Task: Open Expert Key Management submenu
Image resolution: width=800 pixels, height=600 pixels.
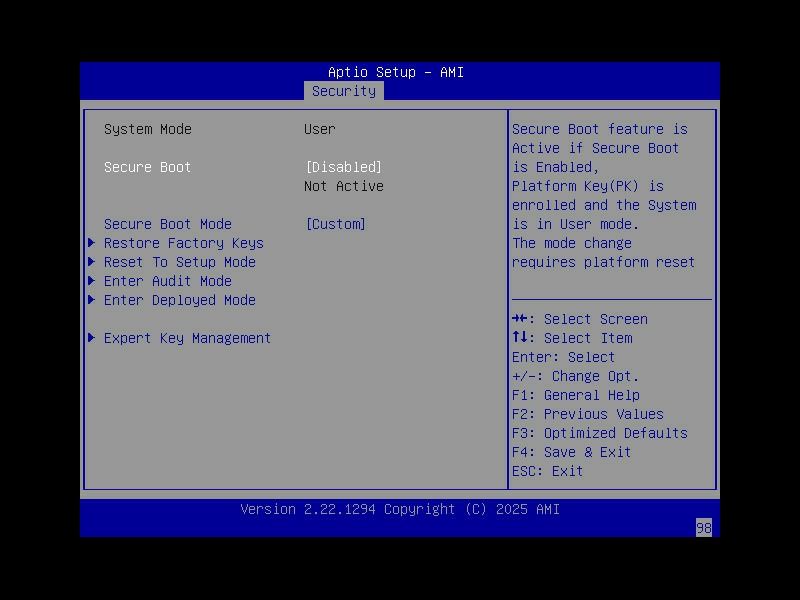Action: [x=187, y=338]
